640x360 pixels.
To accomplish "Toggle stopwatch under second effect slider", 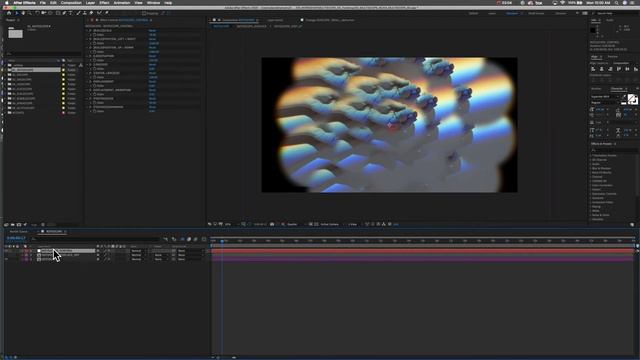I will [95, 43].
